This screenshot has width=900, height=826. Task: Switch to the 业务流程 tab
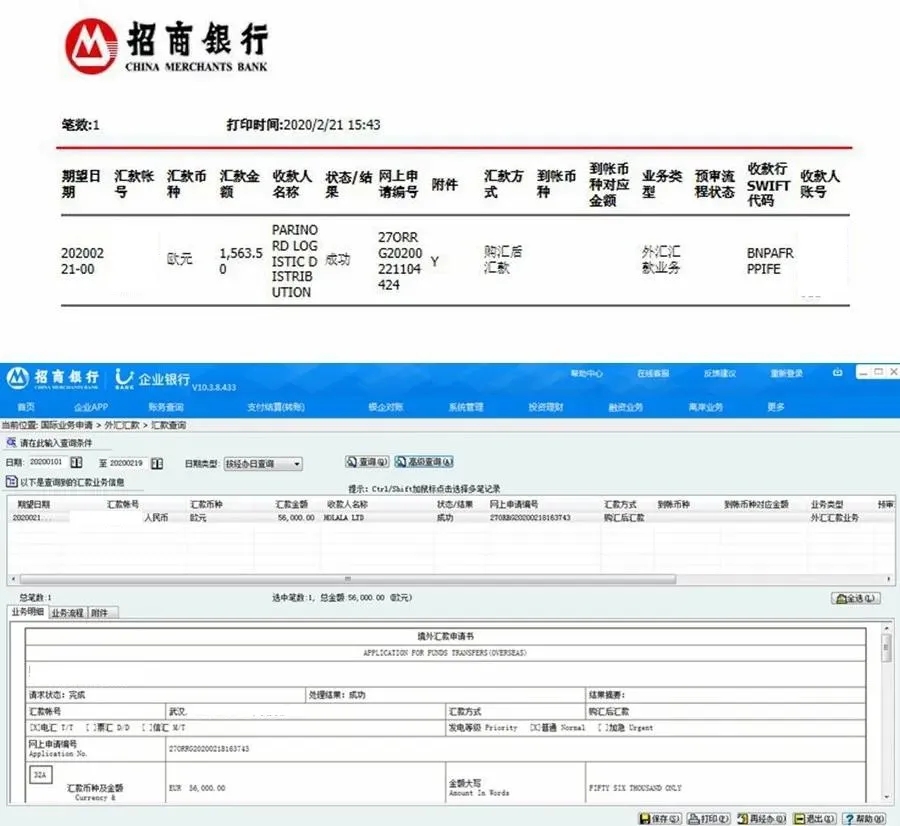click(67, 612)
